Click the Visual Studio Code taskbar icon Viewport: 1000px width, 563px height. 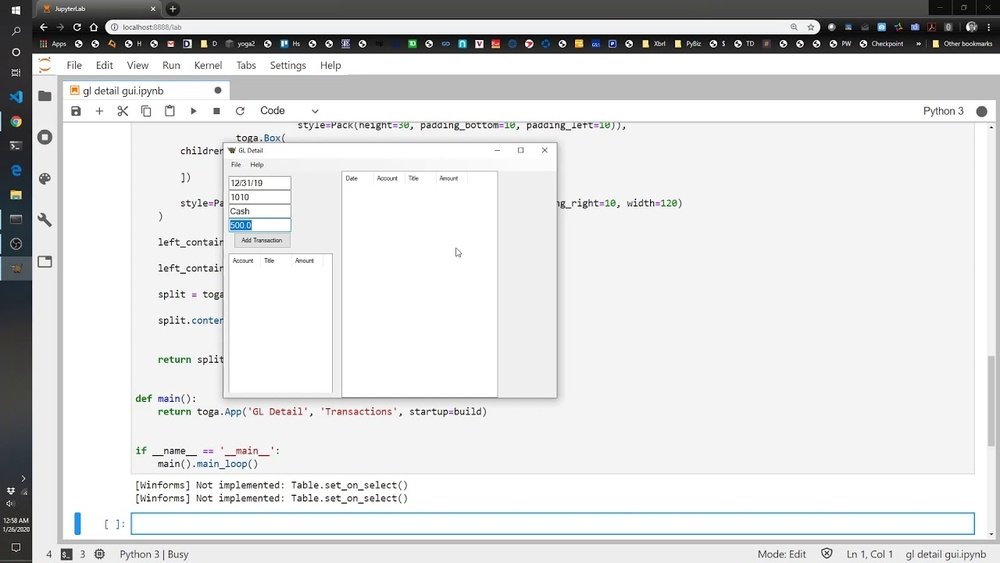pyautogui.click(x=16, y=97)
